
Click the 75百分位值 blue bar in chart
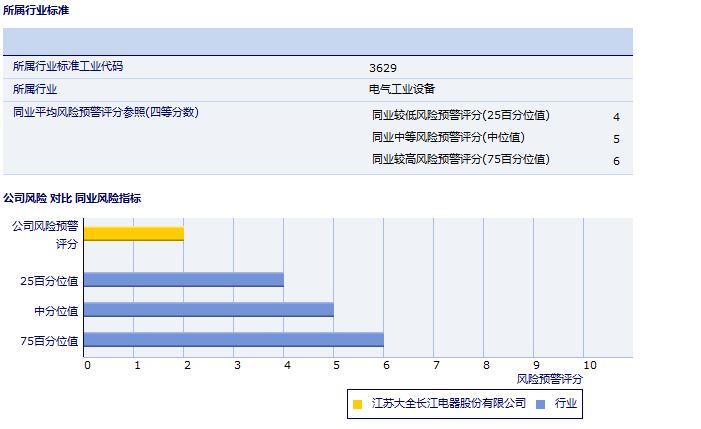coord(234,340)
